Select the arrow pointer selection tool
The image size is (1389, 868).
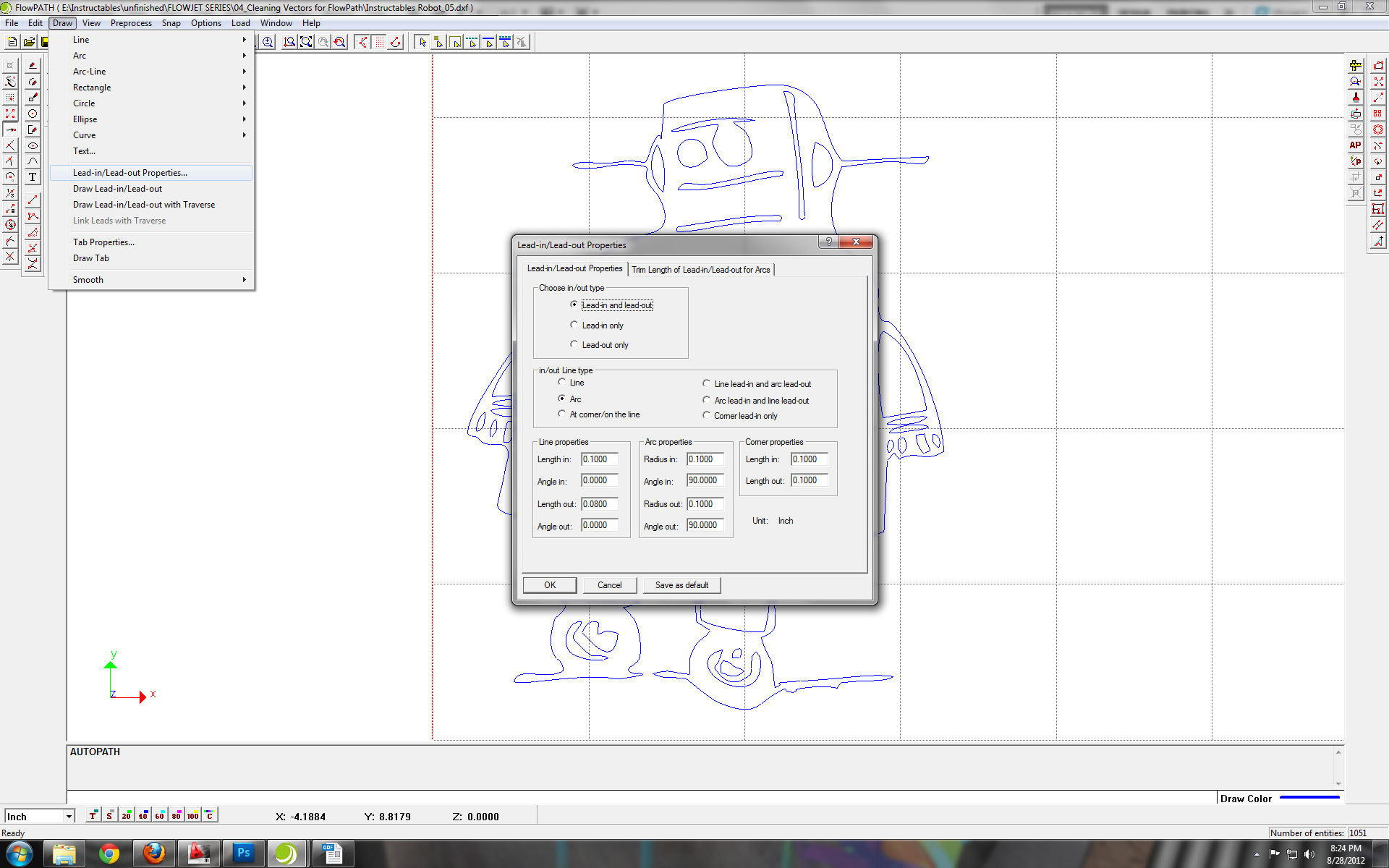[x=422, y=42]
